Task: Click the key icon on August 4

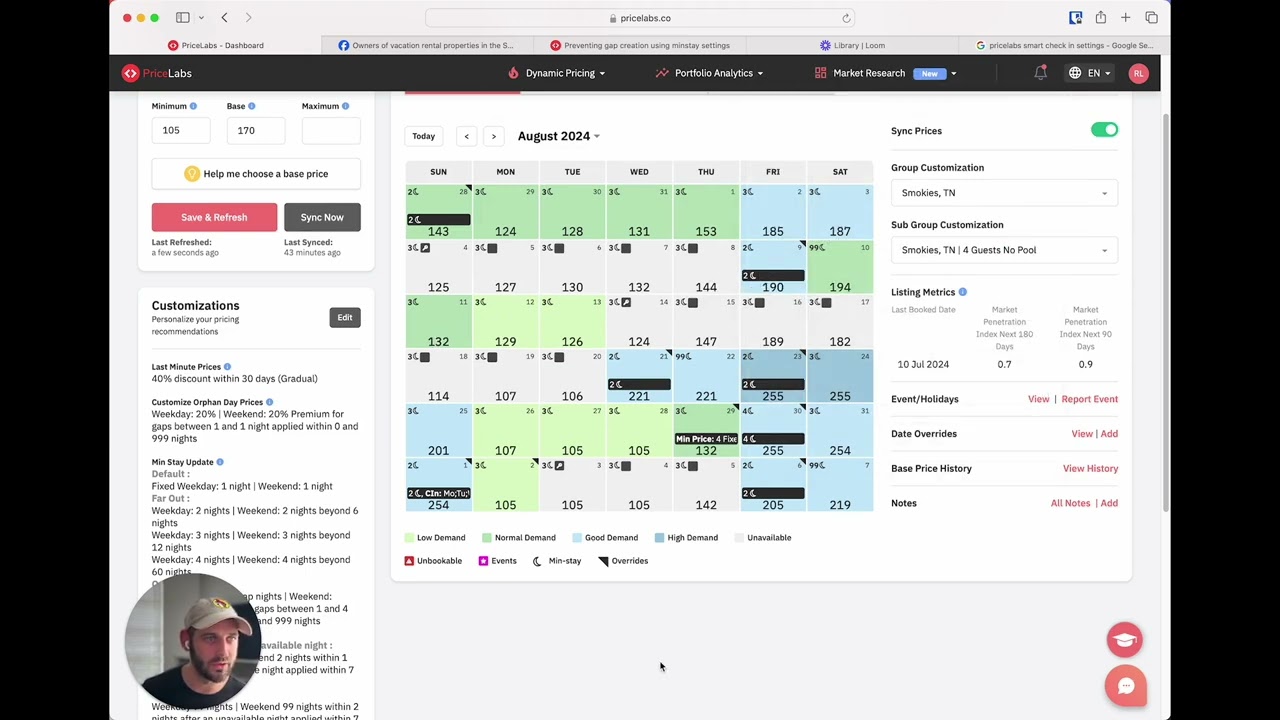Action: pos(425,248)
